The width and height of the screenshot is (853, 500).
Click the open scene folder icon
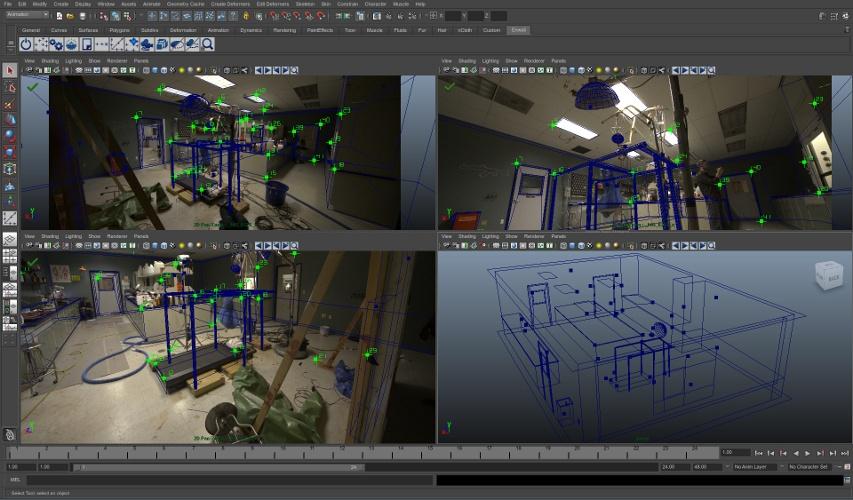click(x=71, y=16)
